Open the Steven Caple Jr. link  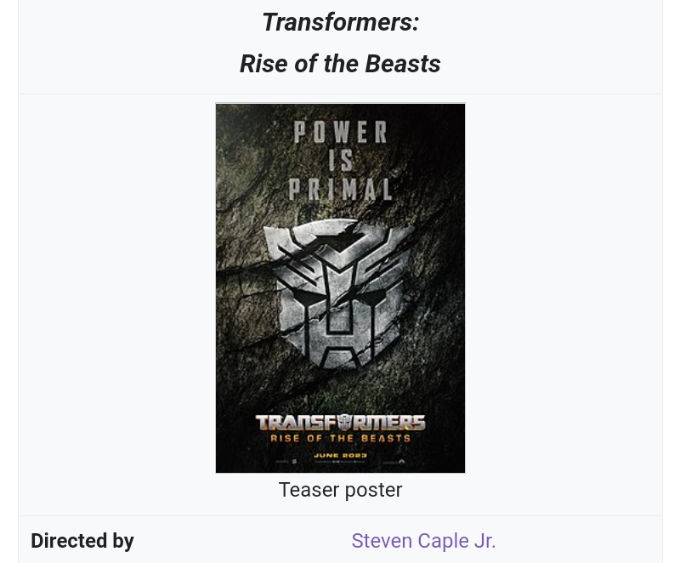click(423, 541)
